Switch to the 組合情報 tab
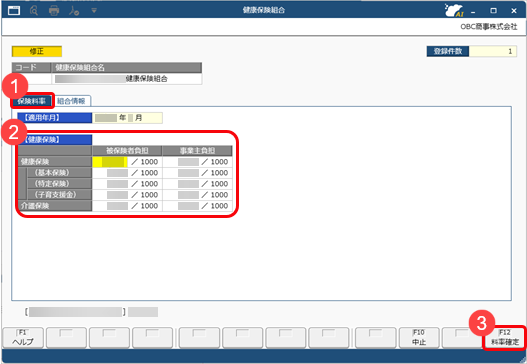This screenshot has width=527, height=364. coord(71,101)
